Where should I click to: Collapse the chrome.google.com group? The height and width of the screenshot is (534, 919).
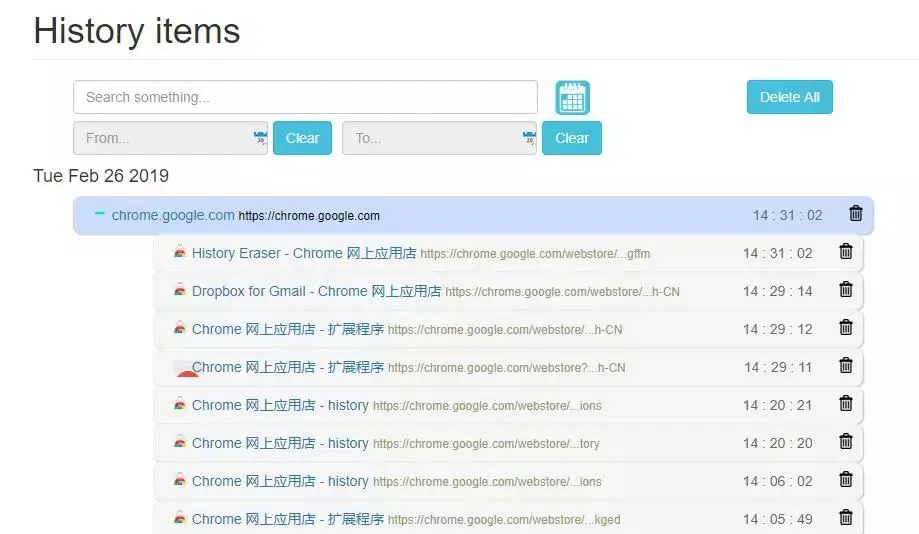point(100,214)
